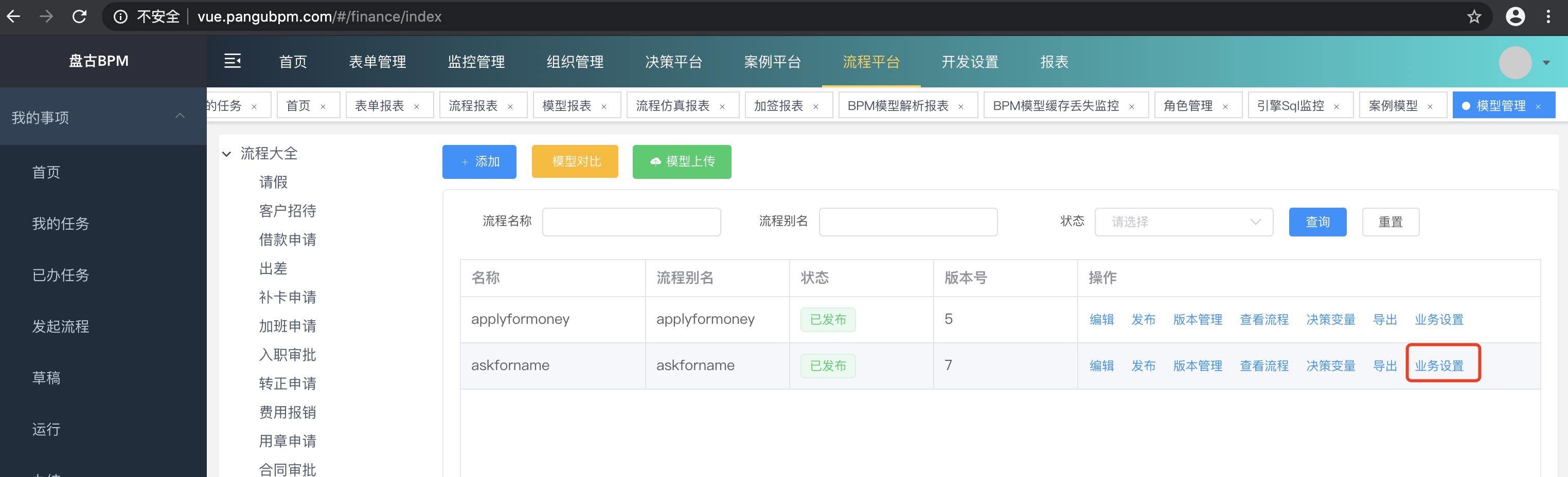Close the 流程仿真报表 tab
This screenshot has height=477, width=1568.
click(x=722, y=107)
